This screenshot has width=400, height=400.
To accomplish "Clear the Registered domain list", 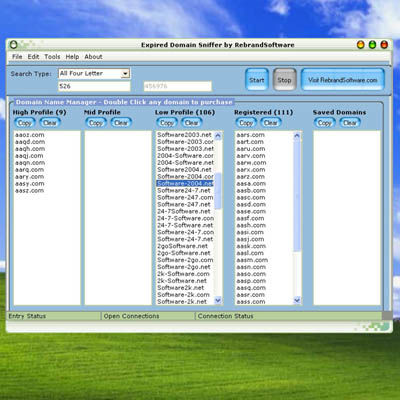I will coord(271,123).
